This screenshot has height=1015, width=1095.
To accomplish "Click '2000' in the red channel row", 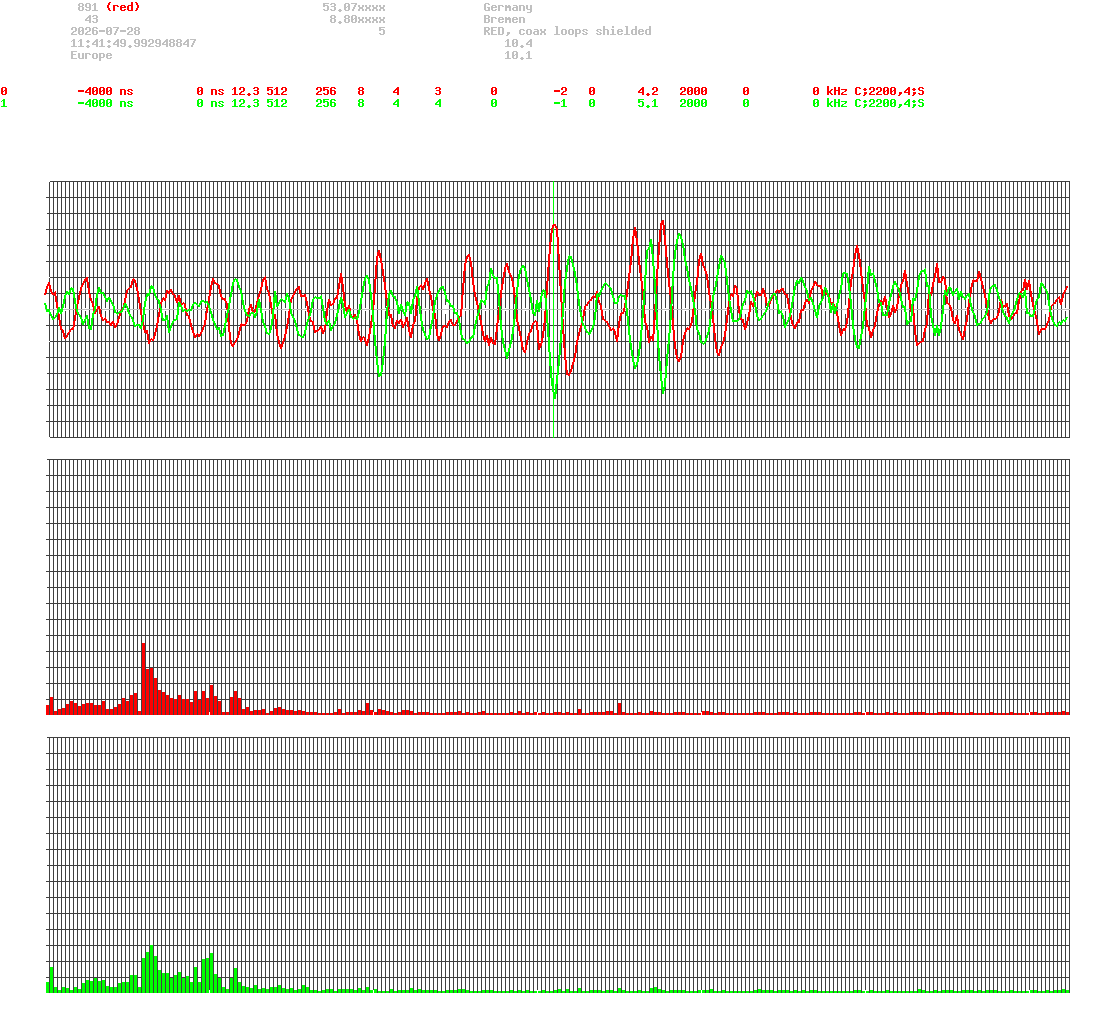I will coord(693,92).
